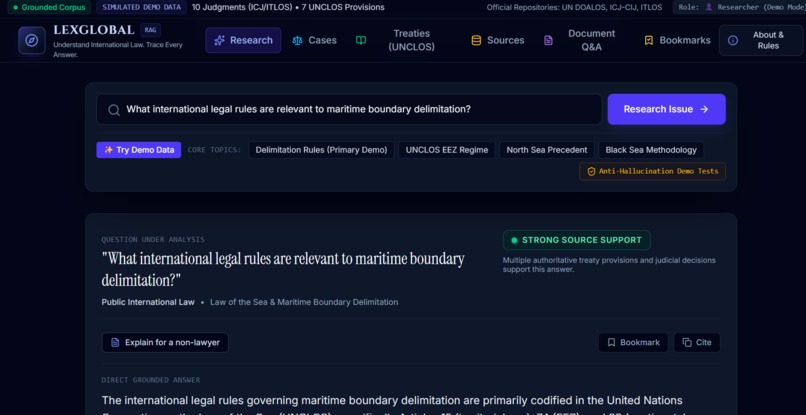Image resolution: width=806 pixels, height=415 pixels.
Task: Bookmark this answer
Action: pos(633,342)
